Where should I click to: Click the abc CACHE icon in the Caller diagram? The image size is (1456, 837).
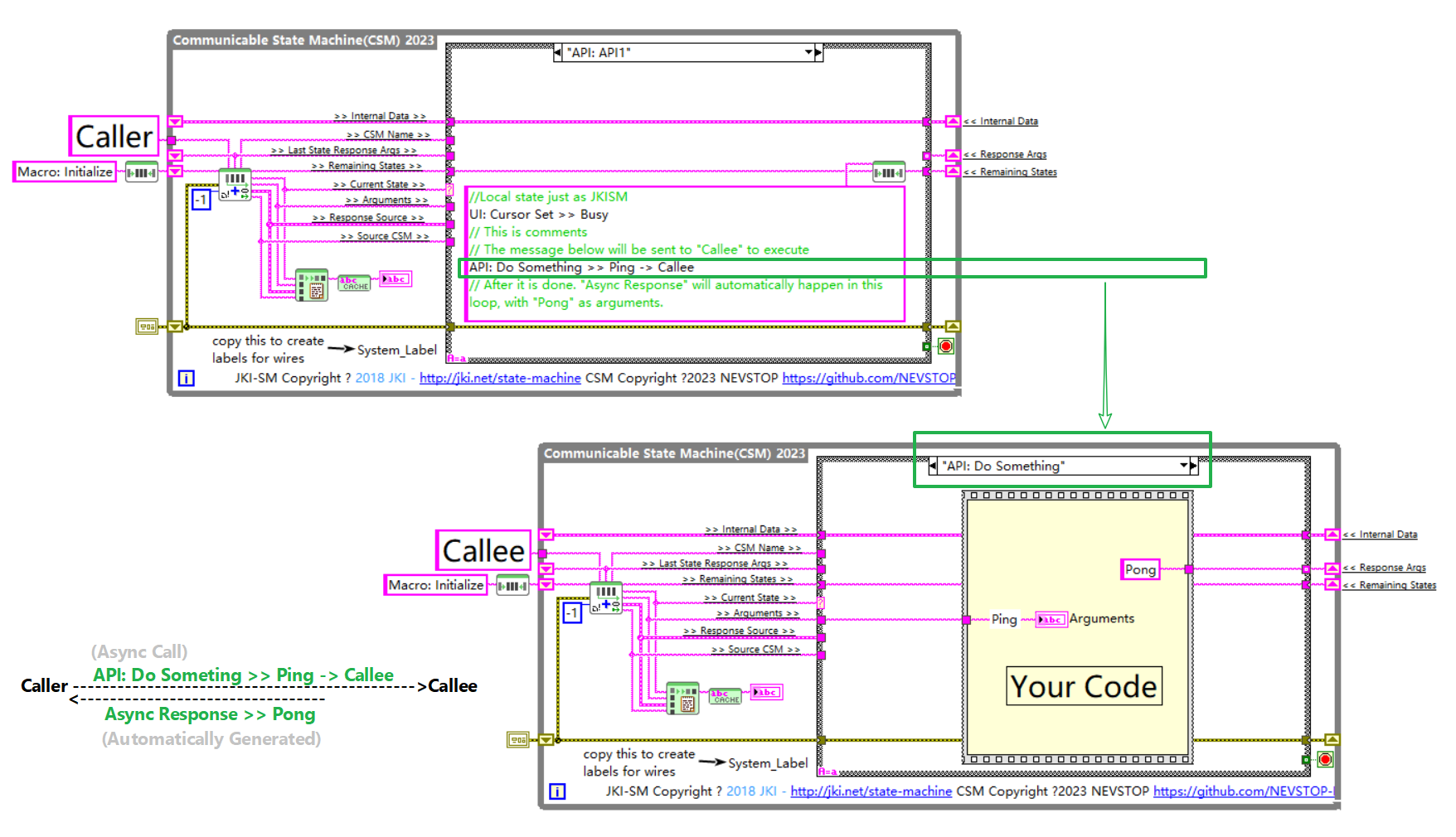[x=355, y=283]
